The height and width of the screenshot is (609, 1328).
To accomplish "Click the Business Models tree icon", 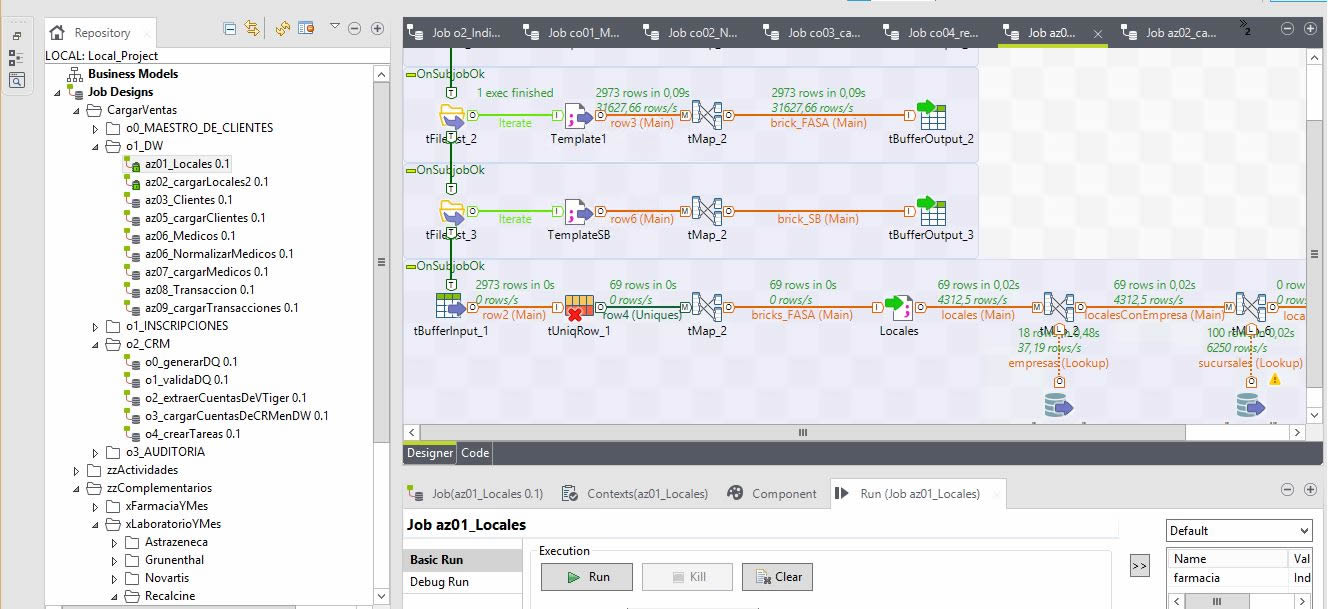I will [x=75, y=74].
